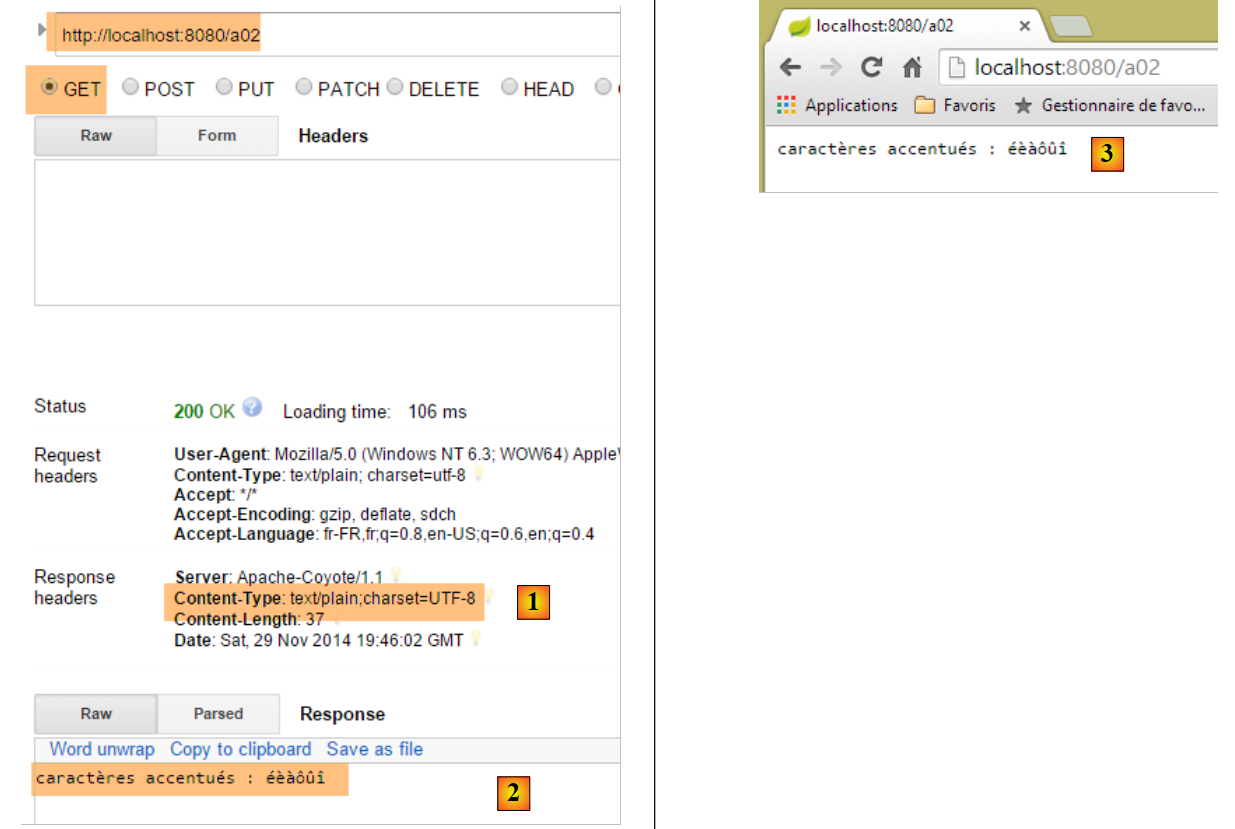Reload the localhost page

871,68
